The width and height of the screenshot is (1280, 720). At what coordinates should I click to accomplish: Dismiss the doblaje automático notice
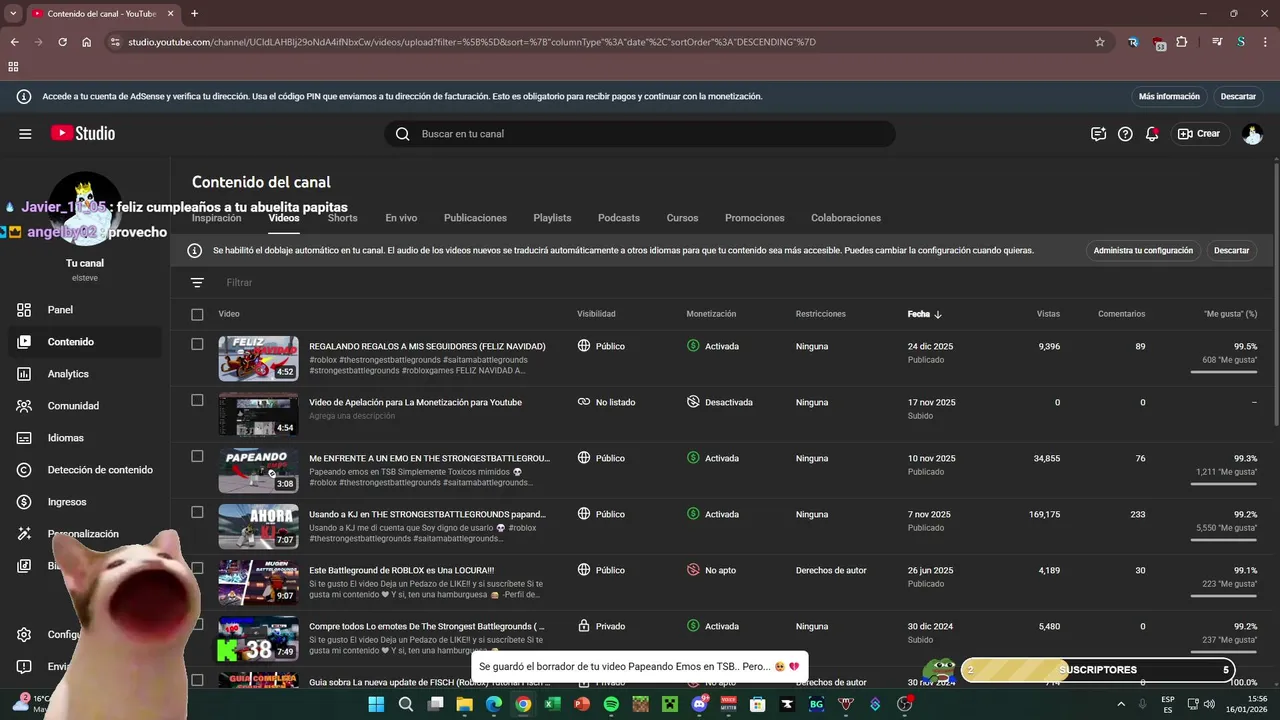[x=1231, y=251]
